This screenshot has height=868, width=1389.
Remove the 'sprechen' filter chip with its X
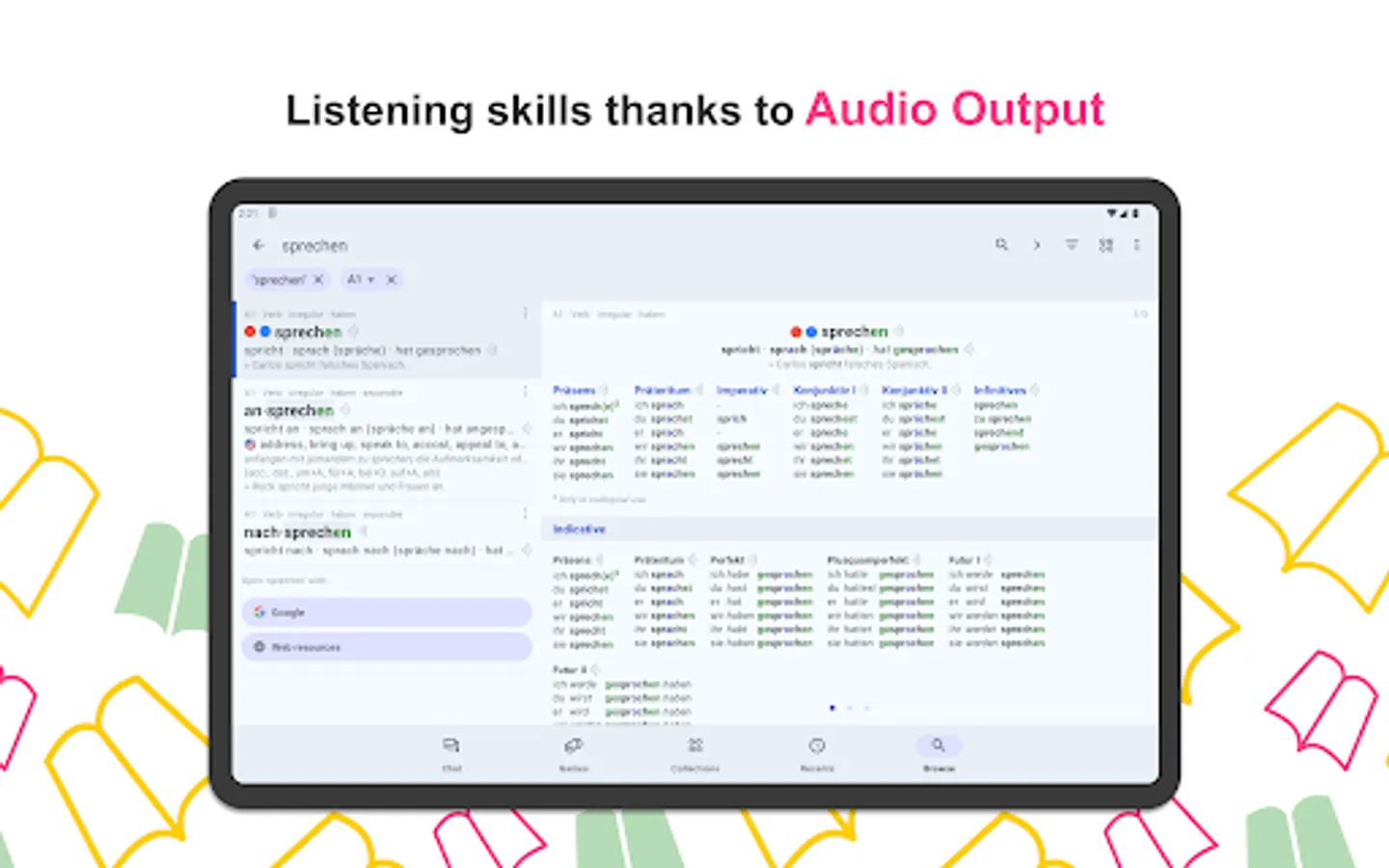(x=318, y=280)
